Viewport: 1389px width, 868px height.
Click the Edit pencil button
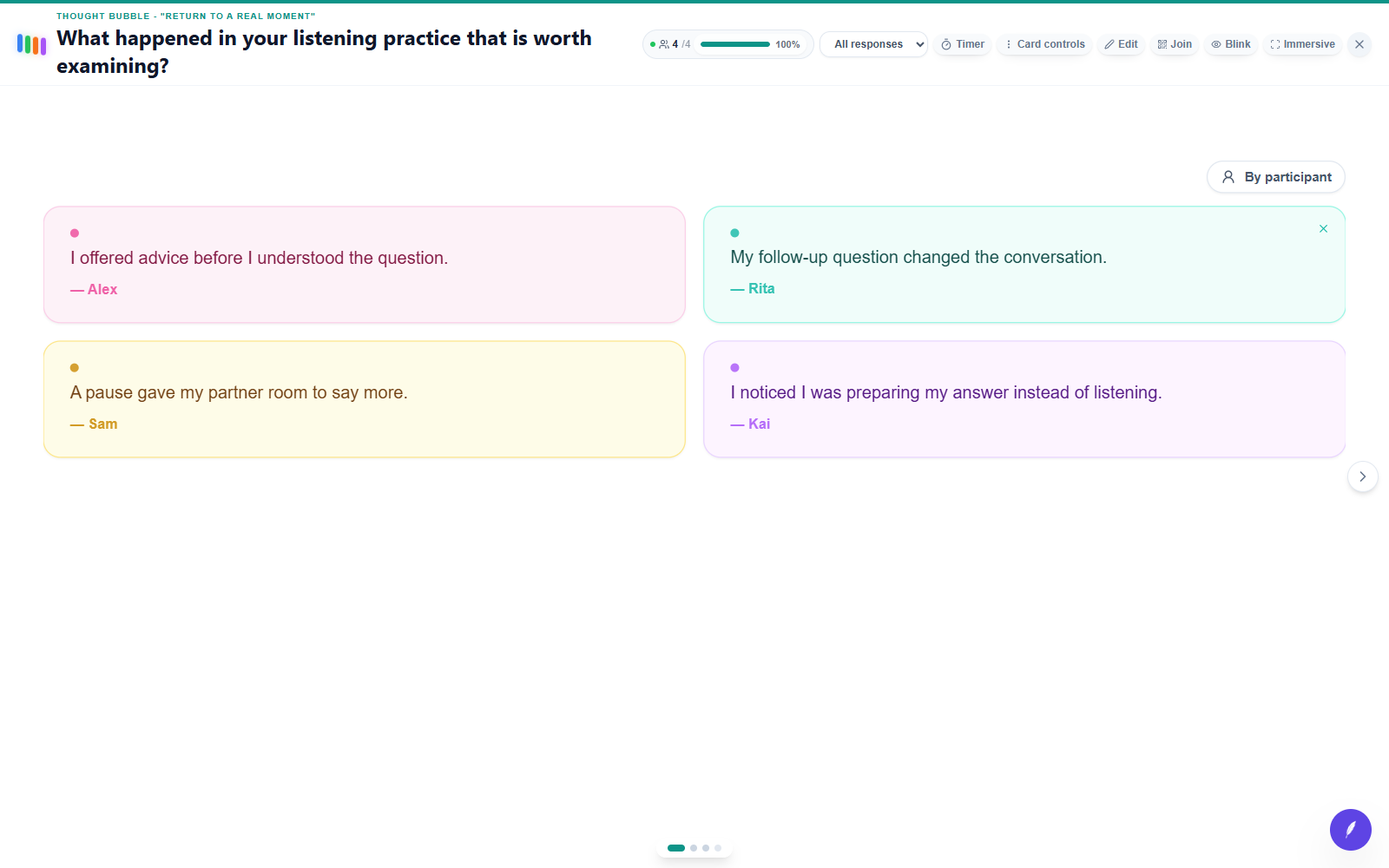1121,44
